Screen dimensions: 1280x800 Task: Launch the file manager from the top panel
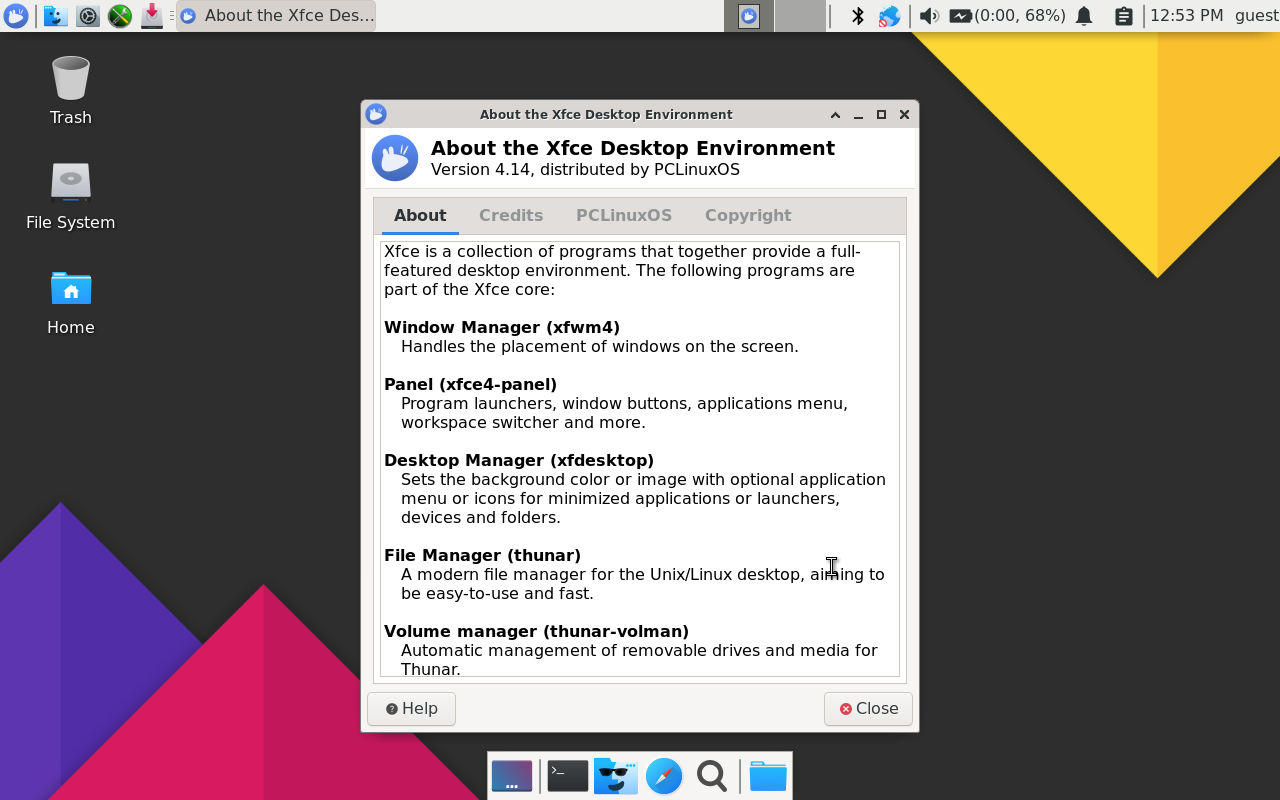click(x=55, y=16)
